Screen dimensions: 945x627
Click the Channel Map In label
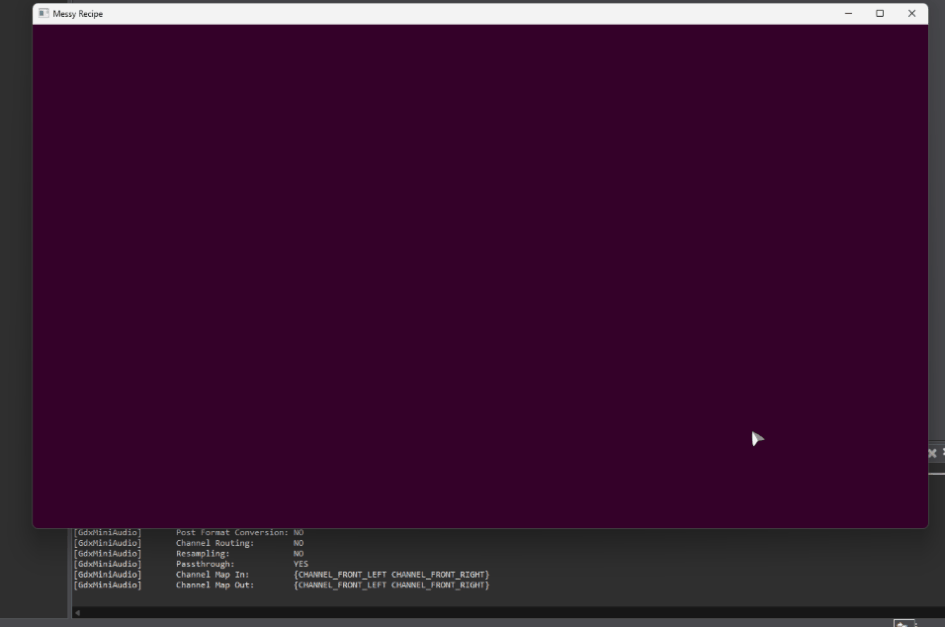(212, 574)
